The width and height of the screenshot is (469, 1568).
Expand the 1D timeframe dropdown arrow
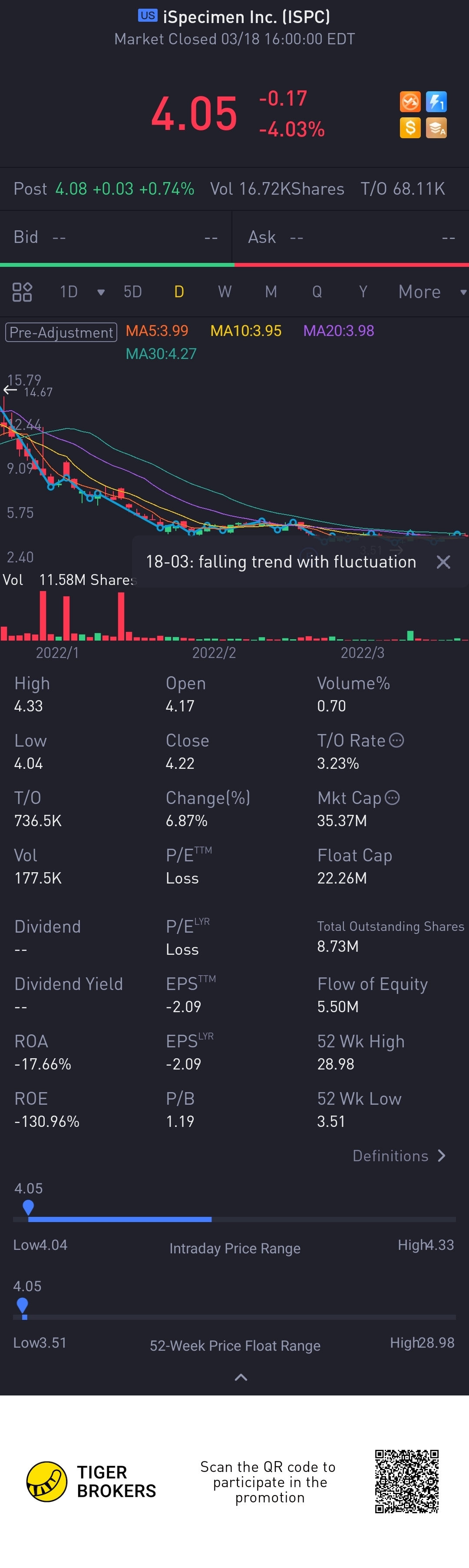(101, 292)
